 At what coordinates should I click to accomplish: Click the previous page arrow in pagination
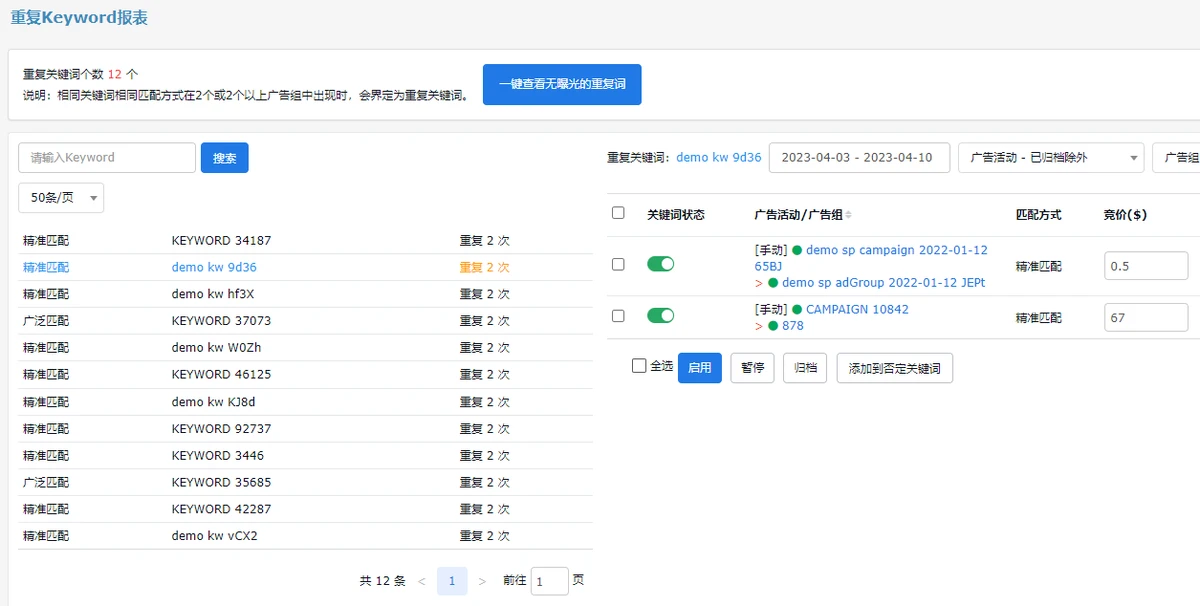(x=421, y=581)
